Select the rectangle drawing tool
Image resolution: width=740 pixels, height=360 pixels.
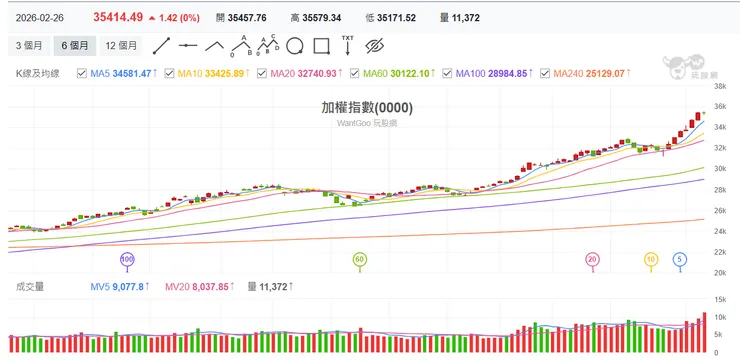(321, 46)
